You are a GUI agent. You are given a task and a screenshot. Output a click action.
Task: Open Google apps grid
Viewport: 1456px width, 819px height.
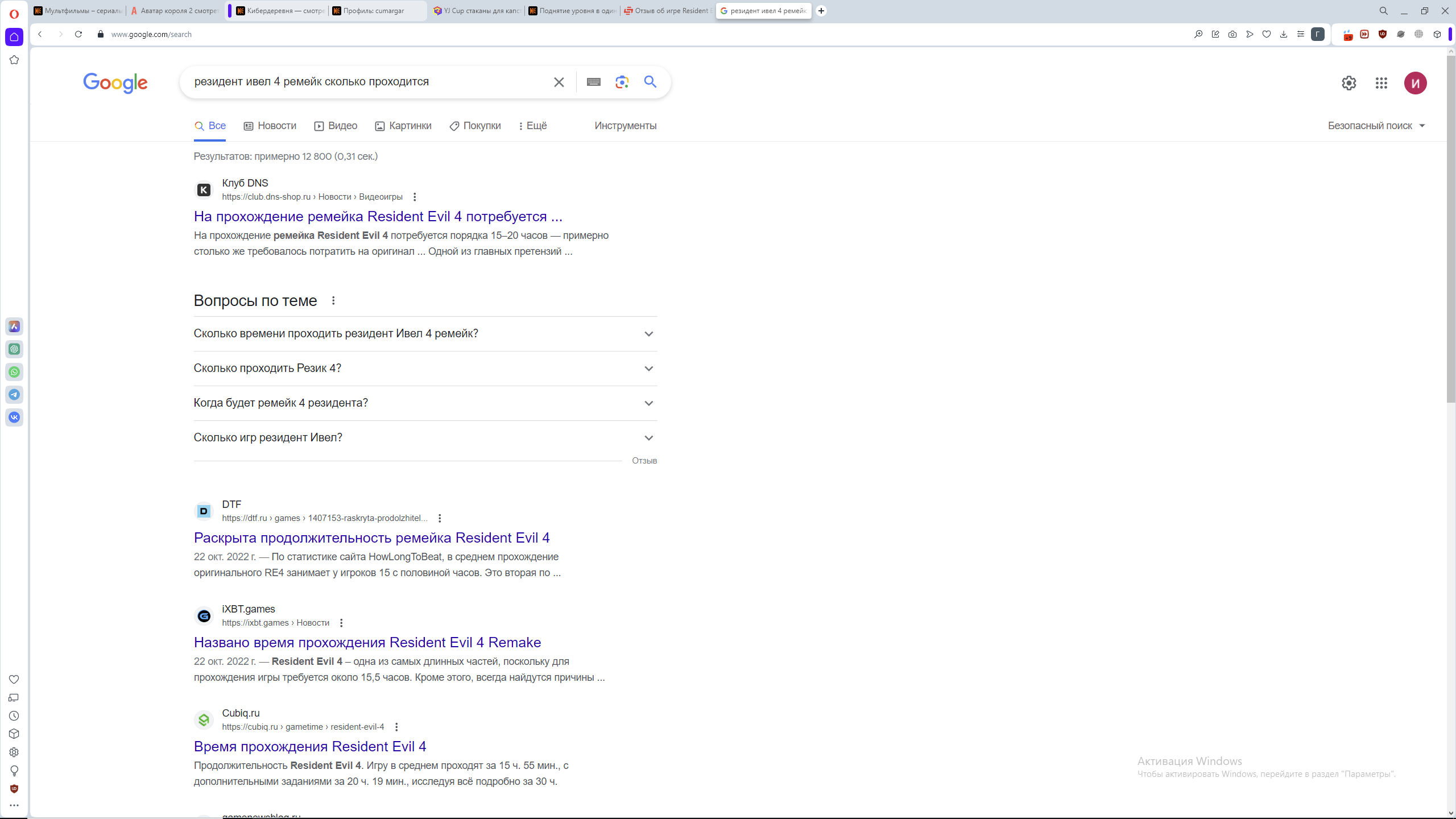click(1381, 83)
